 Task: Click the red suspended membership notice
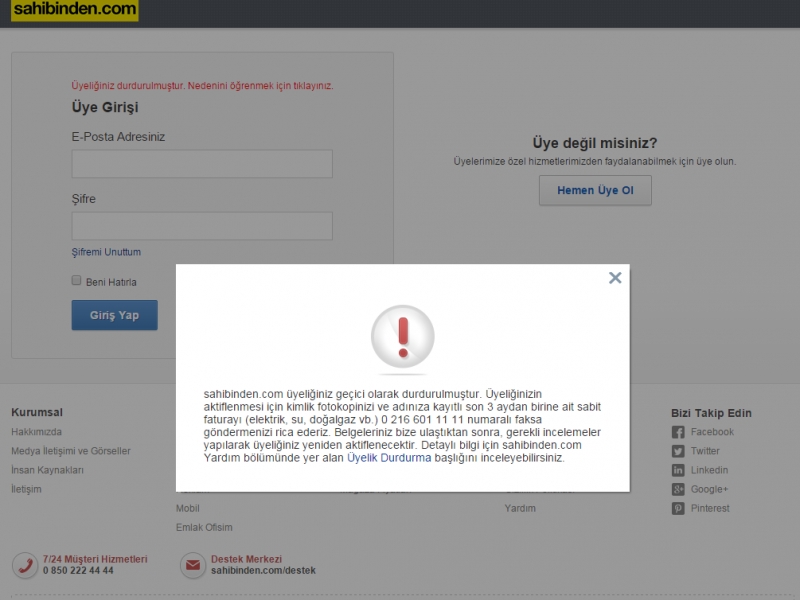pos(202,86)
